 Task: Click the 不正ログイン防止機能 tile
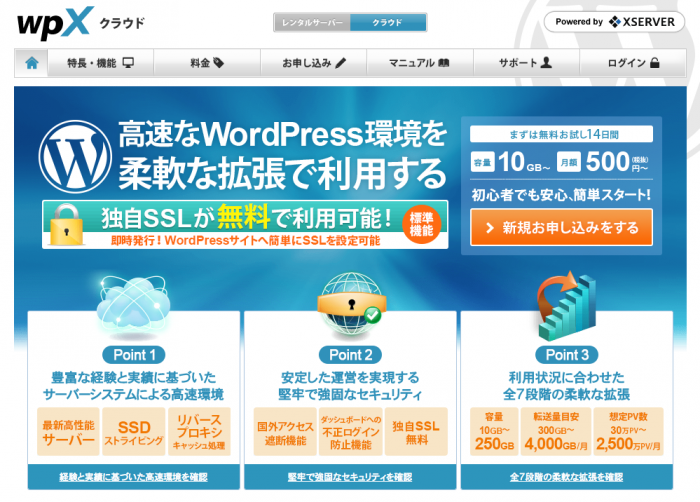351,431
